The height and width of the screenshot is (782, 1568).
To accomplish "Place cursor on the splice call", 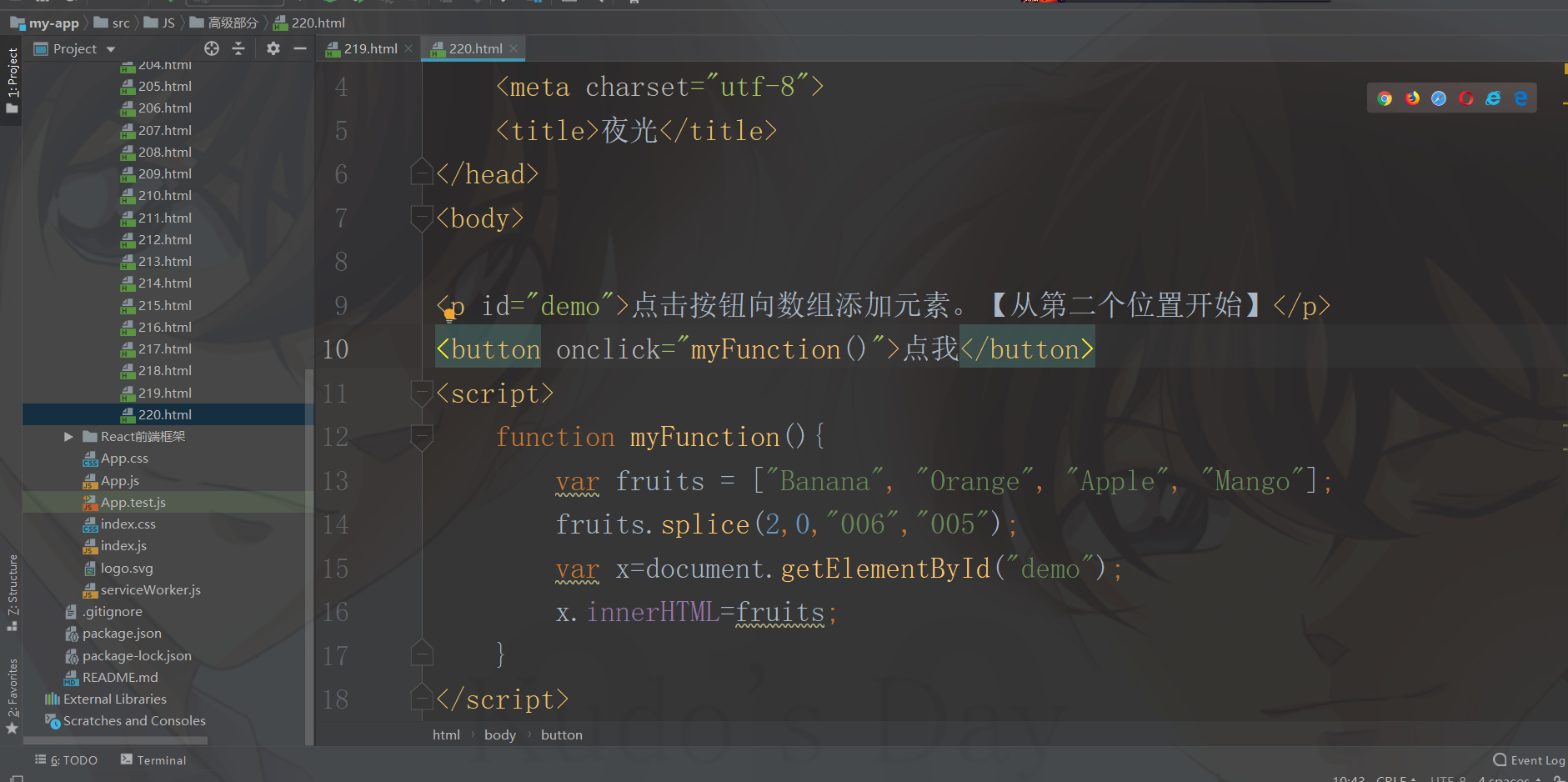I will click(705, 524).
